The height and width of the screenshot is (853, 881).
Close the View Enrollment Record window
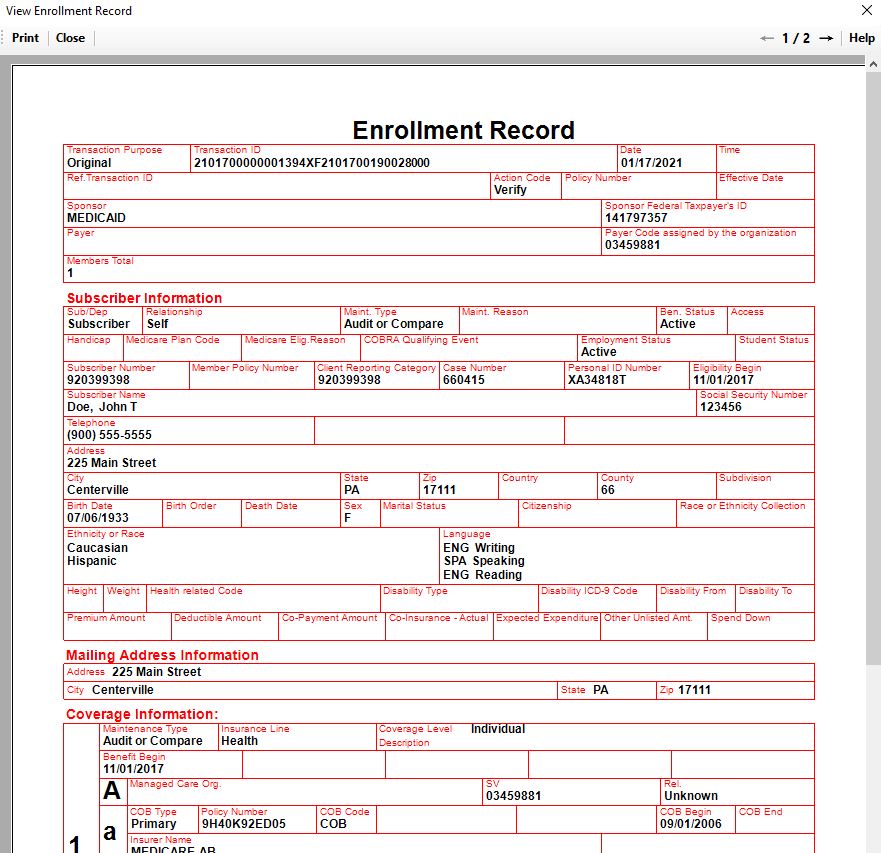[x=867, y=10]
